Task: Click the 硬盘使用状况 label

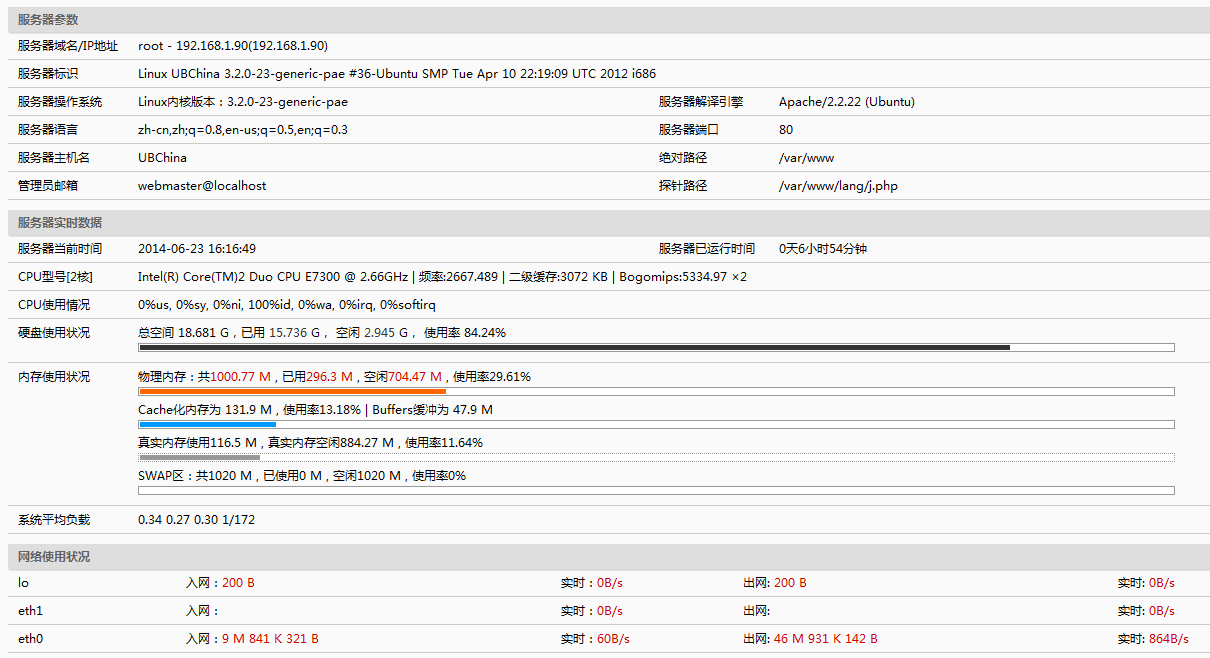Action: [x=54, y=333]
